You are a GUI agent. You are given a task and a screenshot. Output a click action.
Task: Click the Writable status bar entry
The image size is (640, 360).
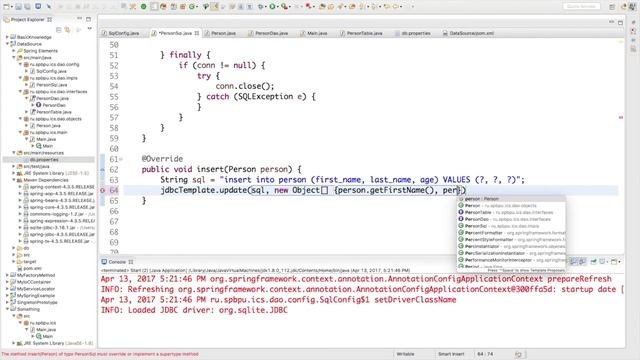click(x=405, y=354)
